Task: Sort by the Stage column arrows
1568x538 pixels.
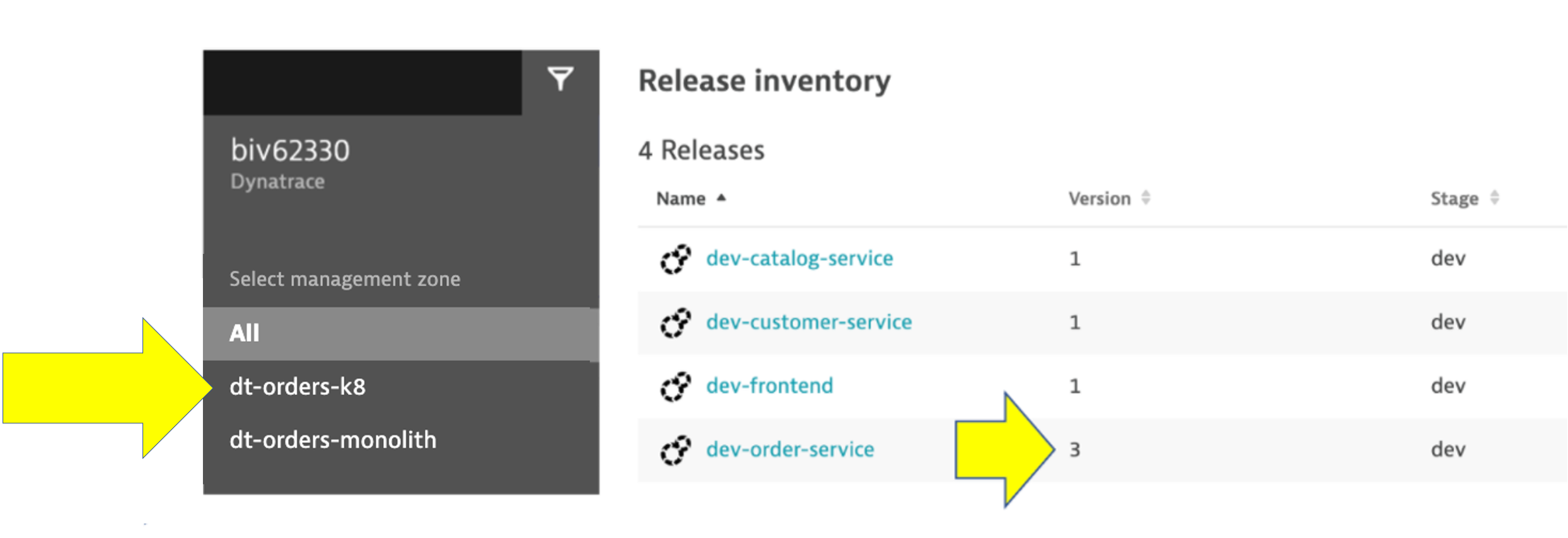Action: point(1494,198)
